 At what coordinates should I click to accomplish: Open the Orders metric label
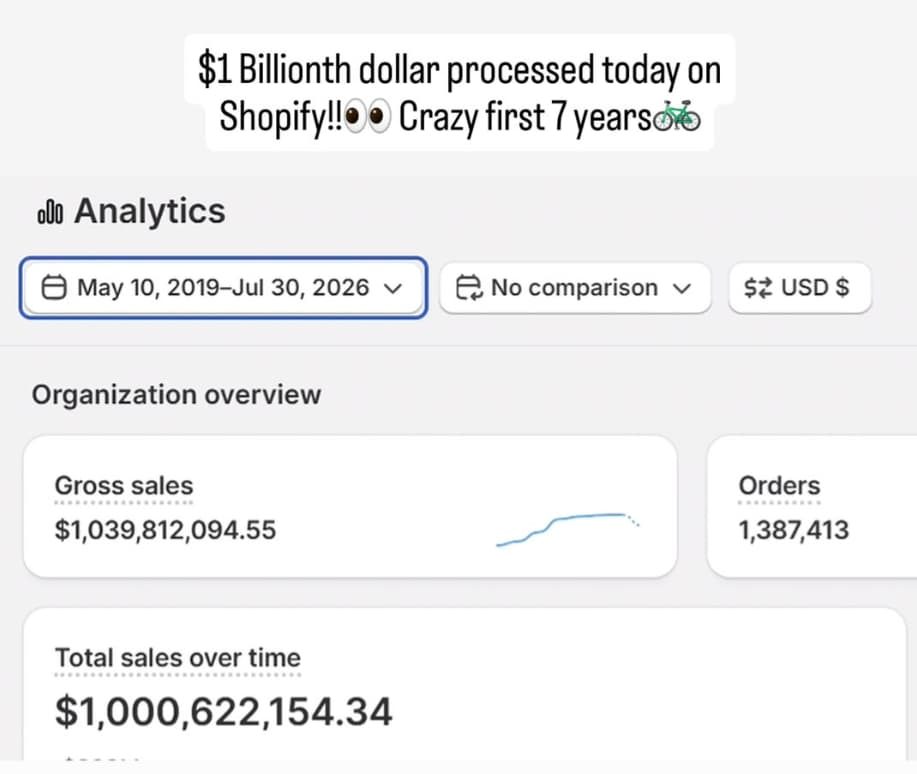779,486
